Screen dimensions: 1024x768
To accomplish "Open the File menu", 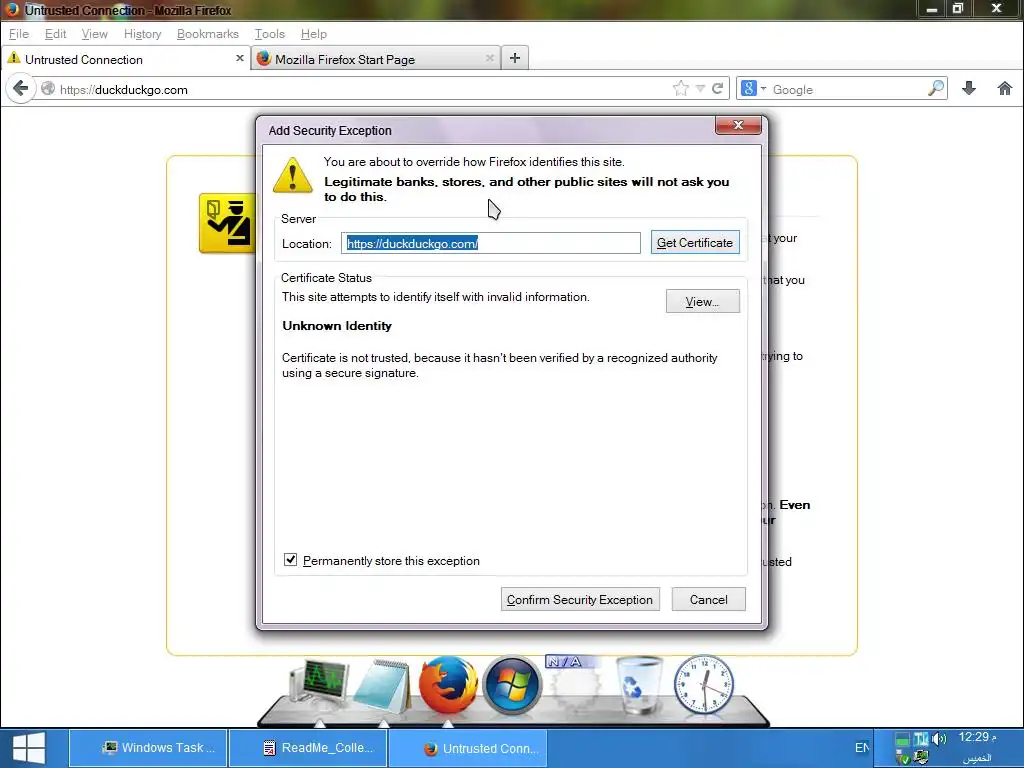I will point(18,34).
